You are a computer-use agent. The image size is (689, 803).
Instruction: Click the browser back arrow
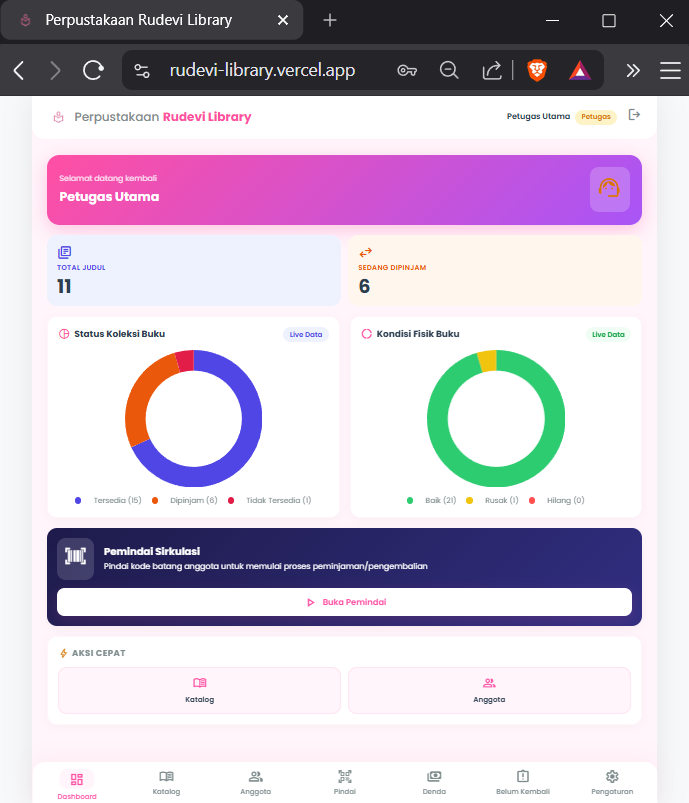19,70
